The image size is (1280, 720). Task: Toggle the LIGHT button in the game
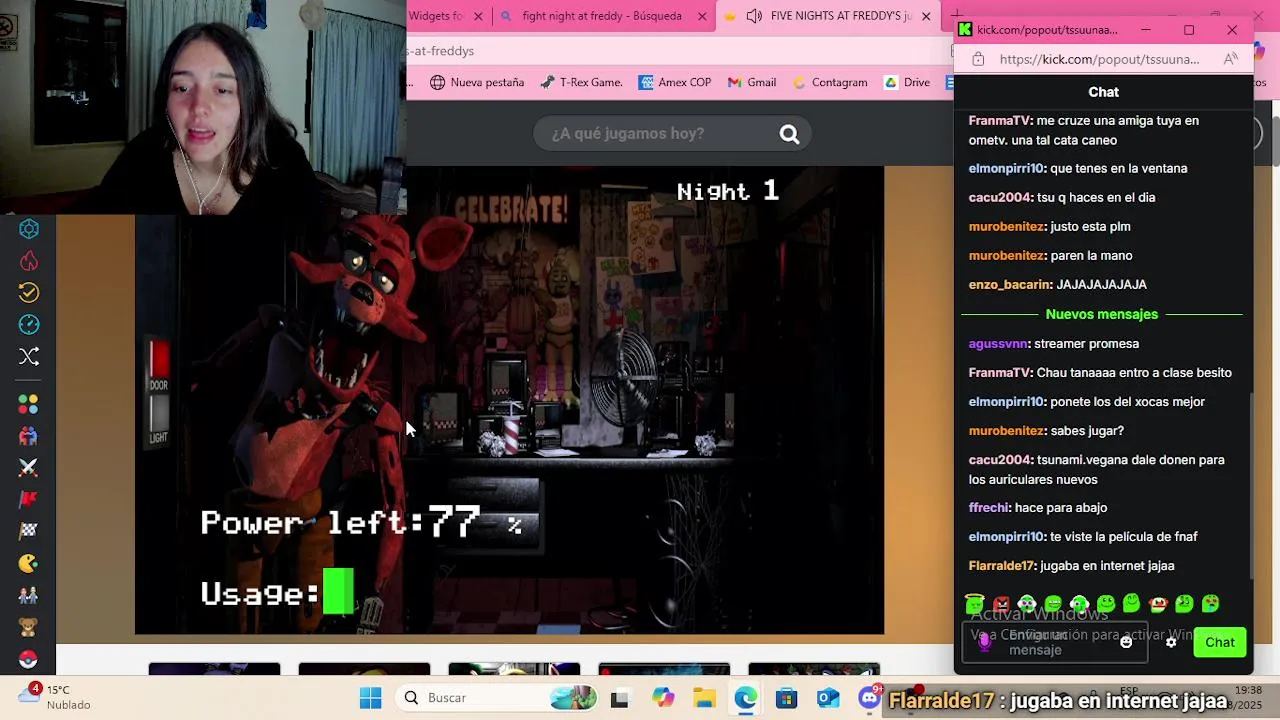[159, 419]
